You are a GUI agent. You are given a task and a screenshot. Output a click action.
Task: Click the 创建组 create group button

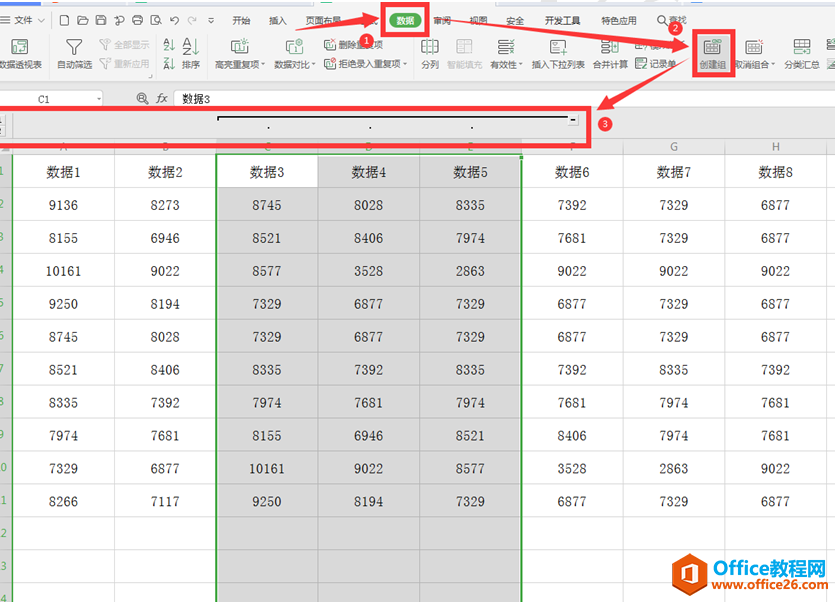coord(713,53)
